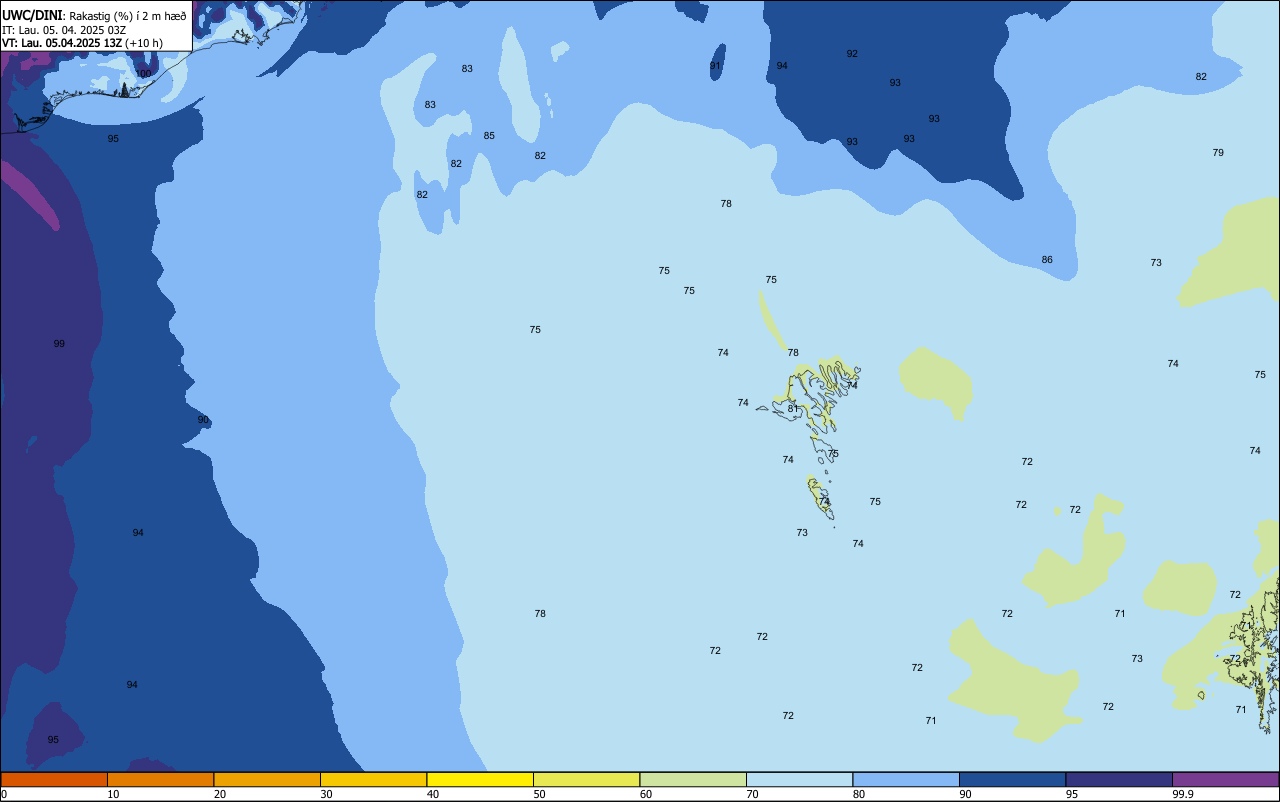Click the dark orange 0–10 legend swatch
This screenshot has height=802, width=1280.
click(x=54, y=779)
